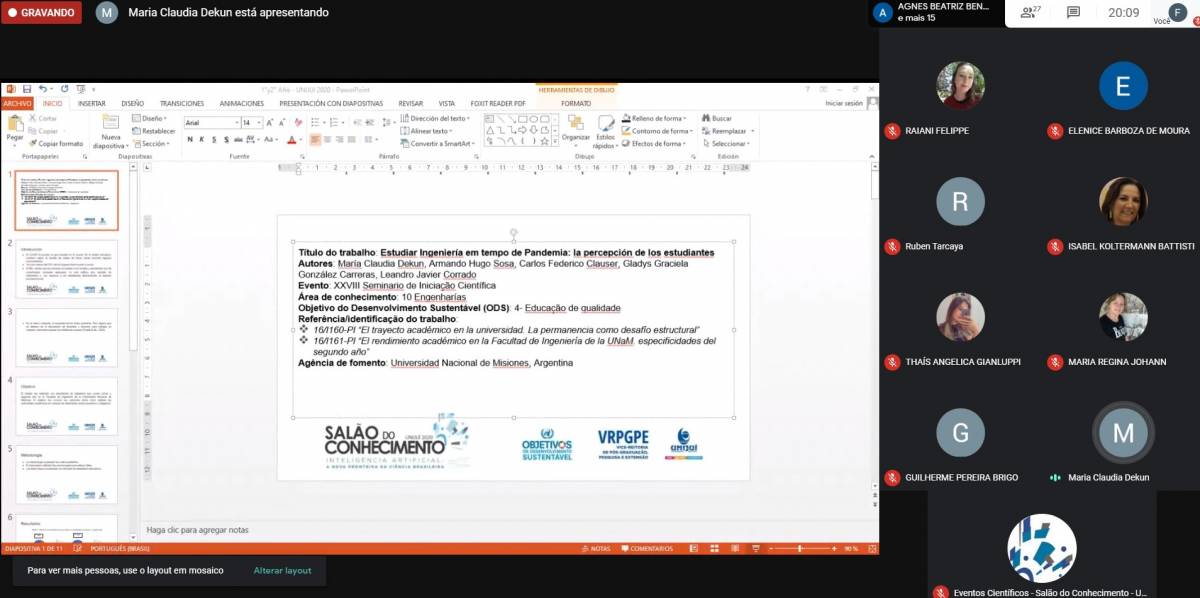The width and height of the screenshot is (1200, 598).
Task: Toggle bold formatting (N) button
Action: click(189, 140)
